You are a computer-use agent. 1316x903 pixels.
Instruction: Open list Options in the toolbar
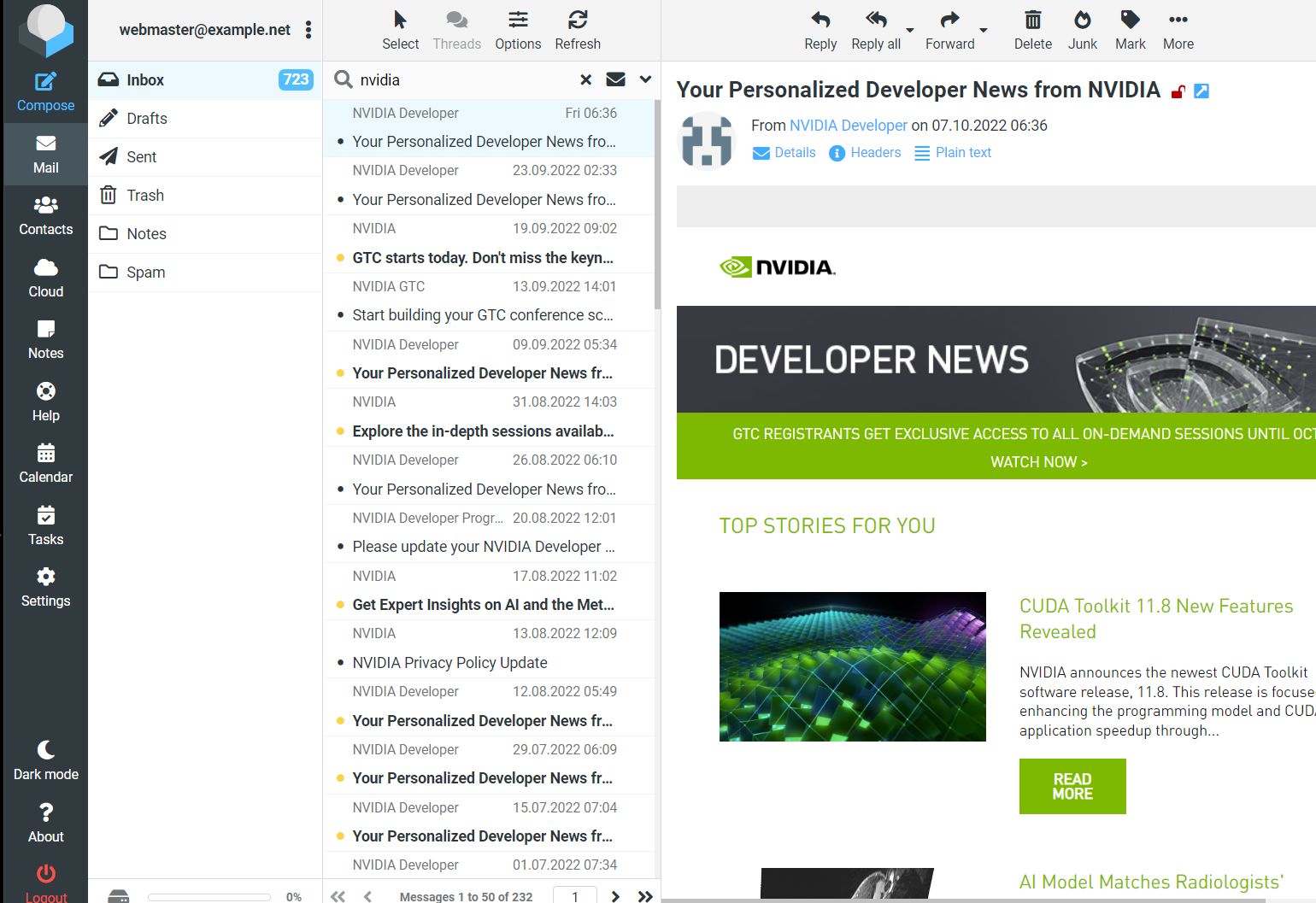point(518,31)
